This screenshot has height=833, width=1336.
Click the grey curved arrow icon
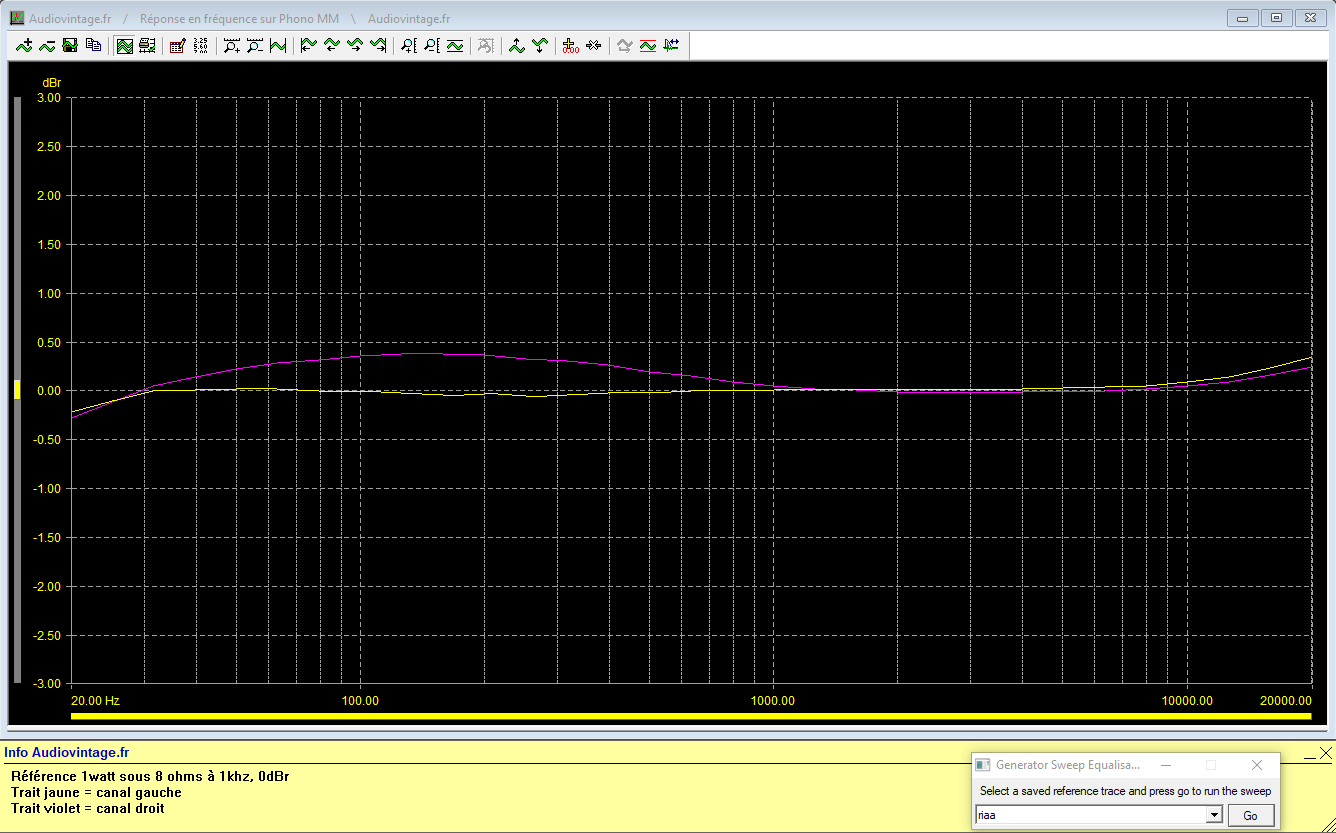click(x=625, y=45)
